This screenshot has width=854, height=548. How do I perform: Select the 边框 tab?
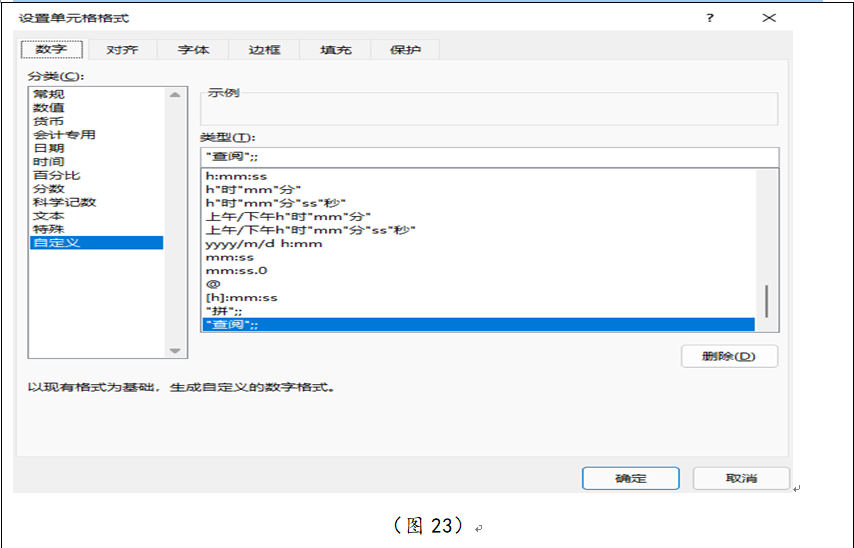click(264, 49)
